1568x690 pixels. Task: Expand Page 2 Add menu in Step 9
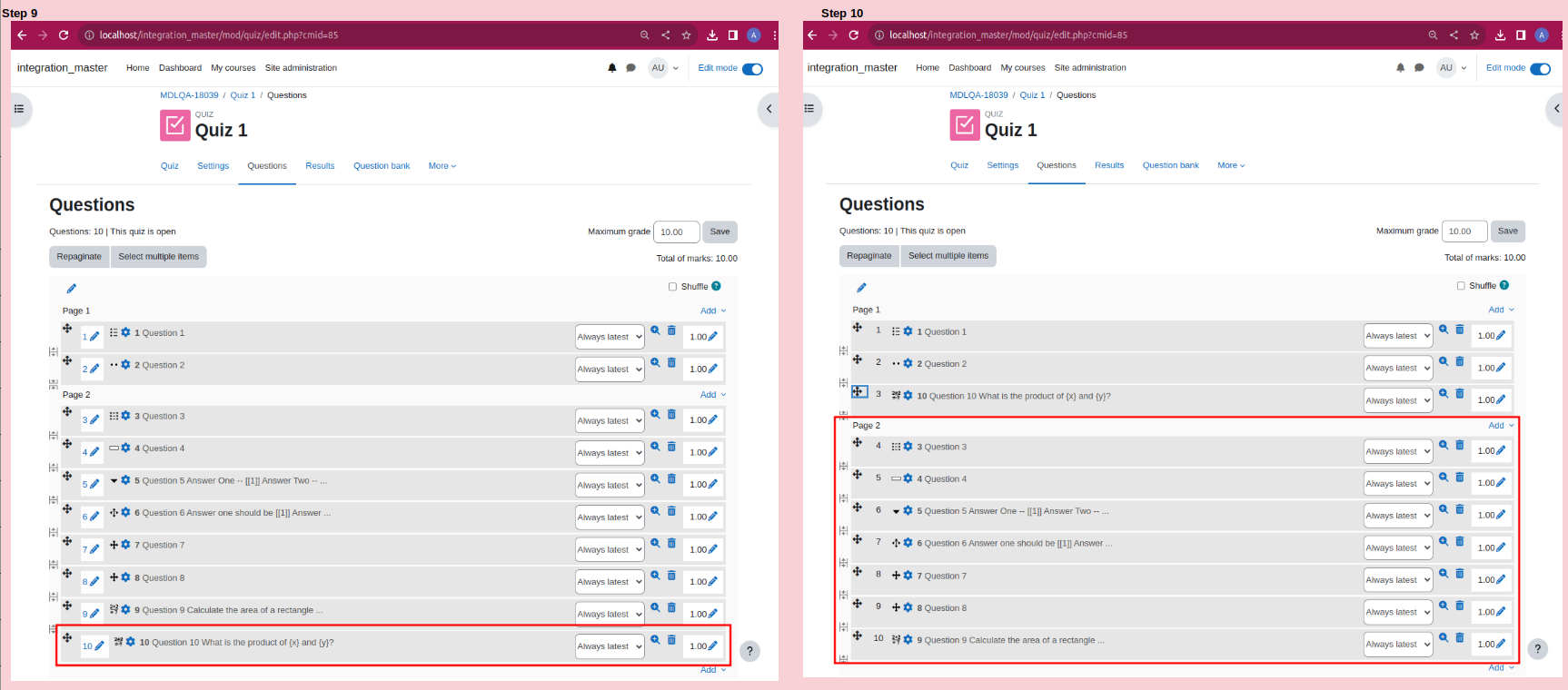(x=713, y=395)
